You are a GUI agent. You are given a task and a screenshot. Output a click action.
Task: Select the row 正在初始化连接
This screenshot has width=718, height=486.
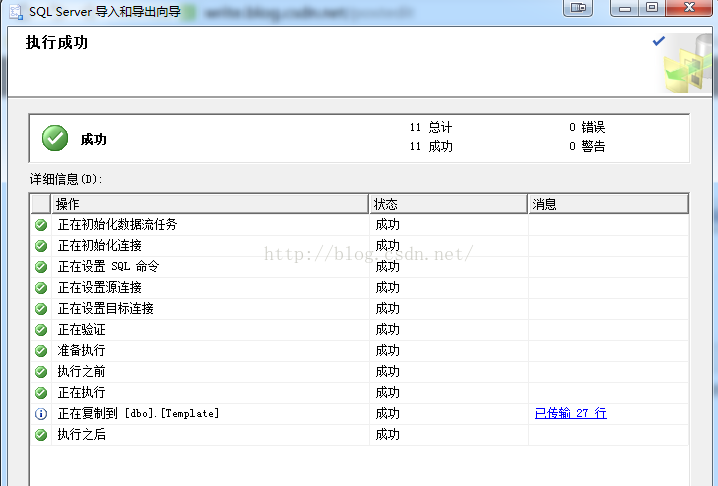click(359, 246)
